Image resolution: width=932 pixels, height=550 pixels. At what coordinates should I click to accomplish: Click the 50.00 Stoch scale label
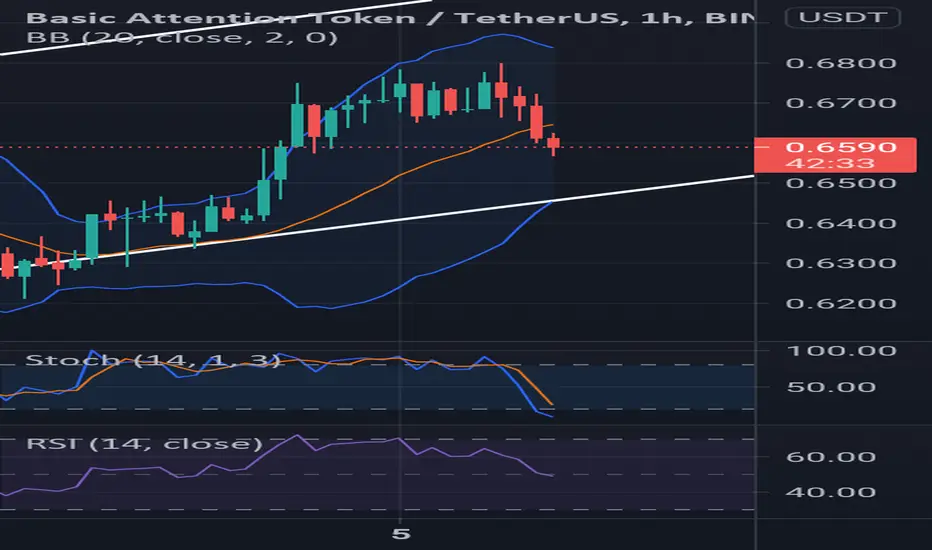pyautogui.click(x=831, y=387)
